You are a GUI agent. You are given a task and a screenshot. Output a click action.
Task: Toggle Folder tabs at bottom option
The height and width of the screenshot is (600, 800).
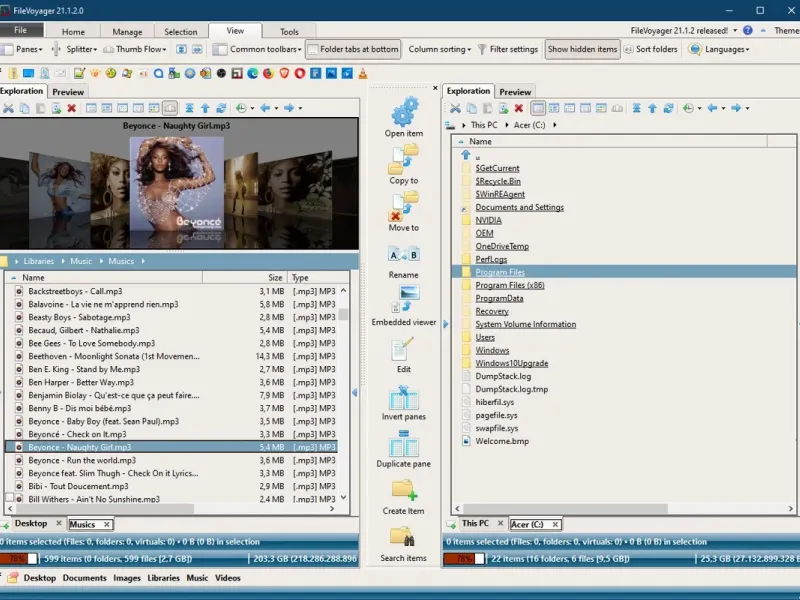coord(353,49)
